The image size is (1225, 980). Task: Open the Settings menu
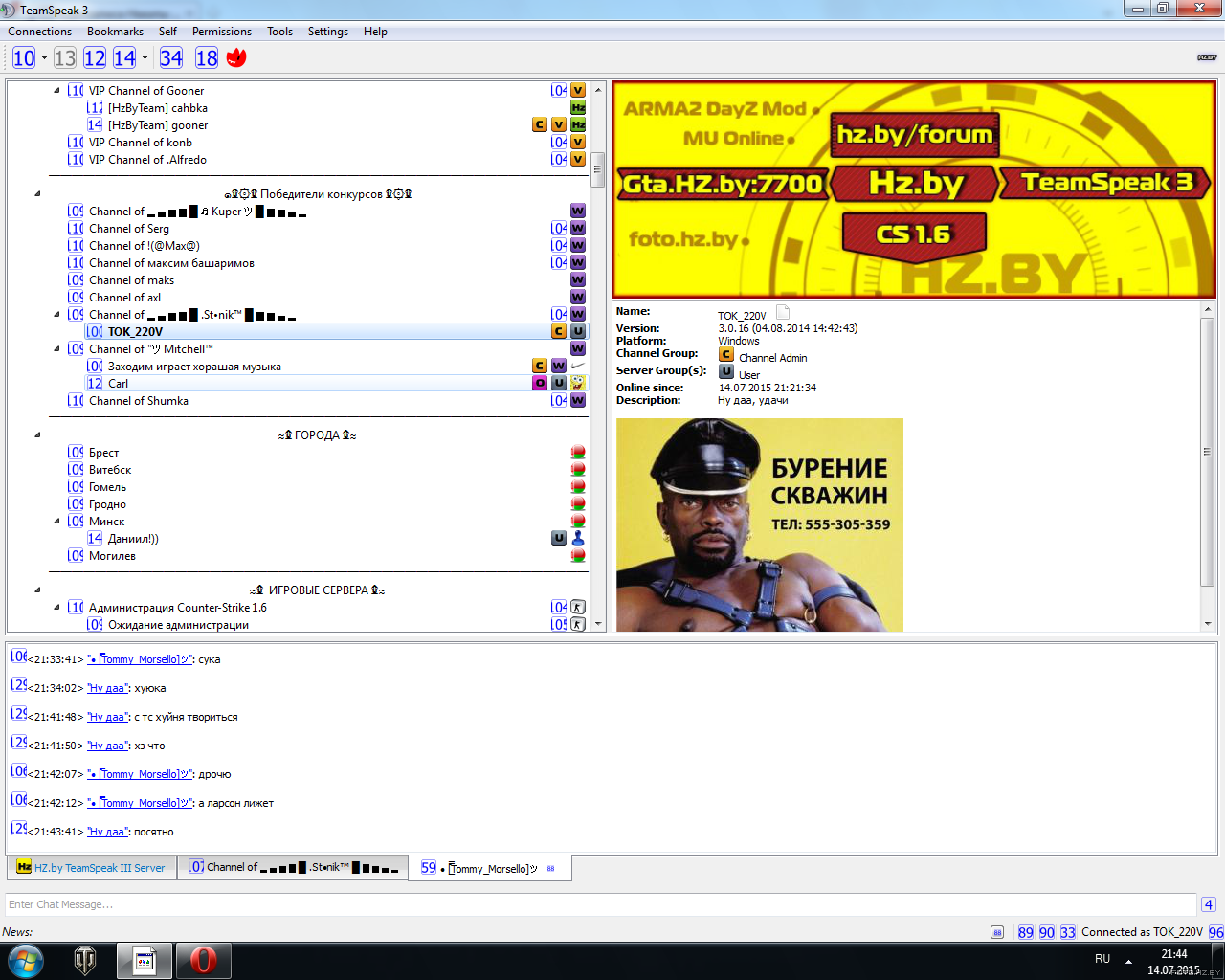pyautogui.click(x=328, y=32)
